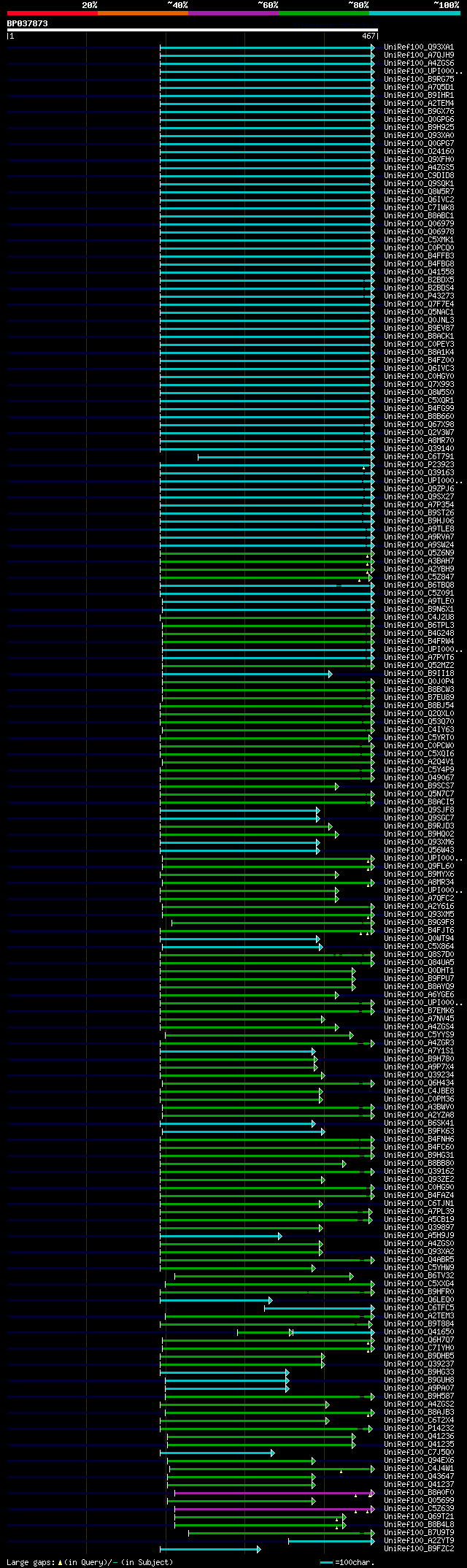Click the 'Large gaps' legend text at the bottom
The height and width of the screenshot is (1568, 467).
point(90,1562)
